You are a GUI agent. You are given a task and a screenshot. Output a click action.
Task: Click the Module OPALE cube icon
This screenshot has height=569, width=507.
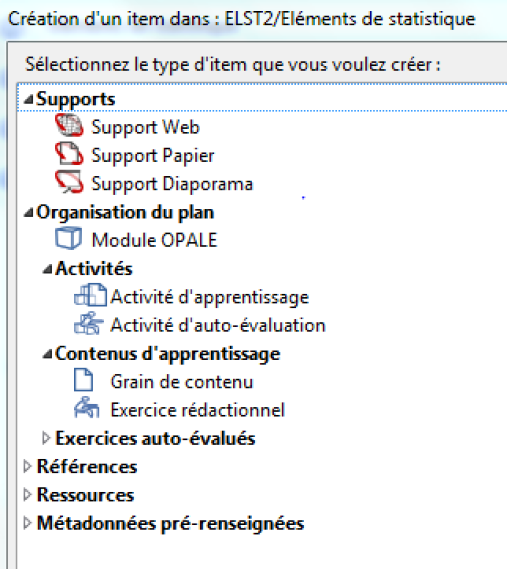(68, 238)
